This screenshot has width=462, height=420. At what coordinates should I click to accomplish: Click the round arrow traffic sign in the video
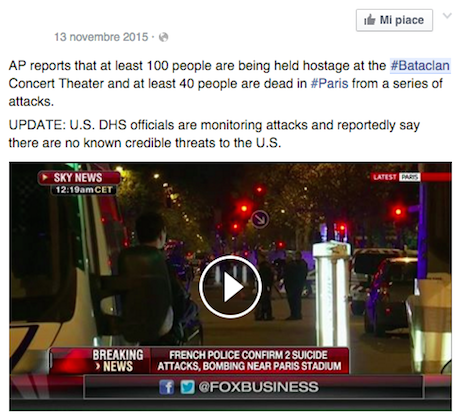click(x=260, y=219)
